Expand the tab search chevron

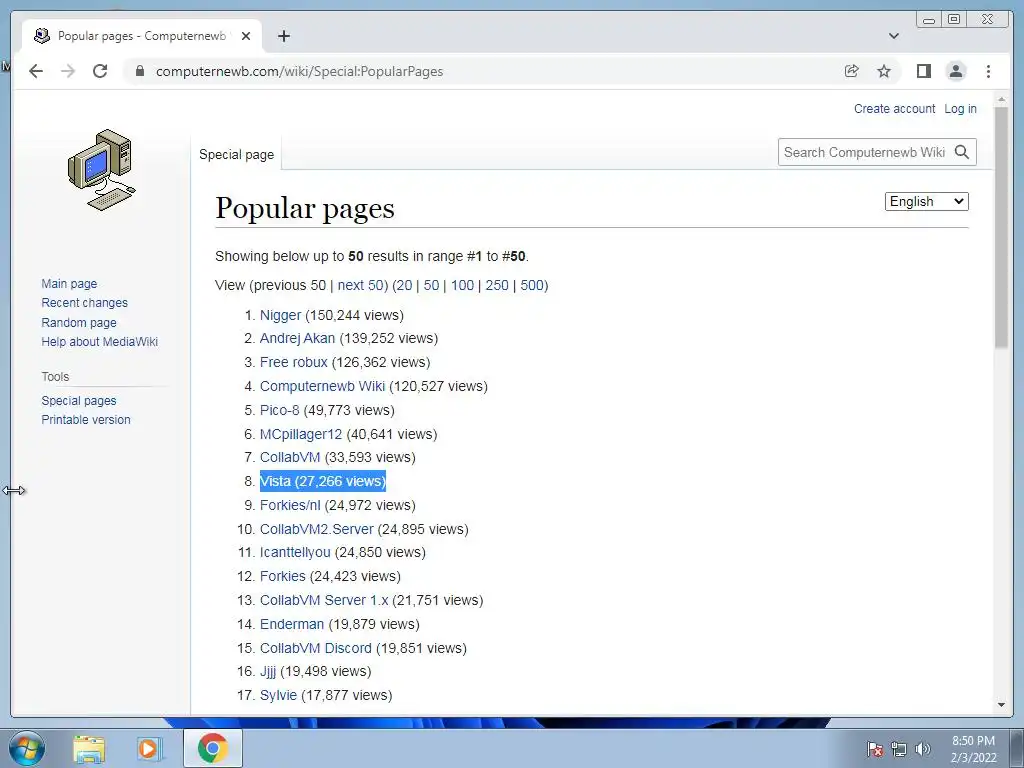pyautogui.click(x=894, y=36)
